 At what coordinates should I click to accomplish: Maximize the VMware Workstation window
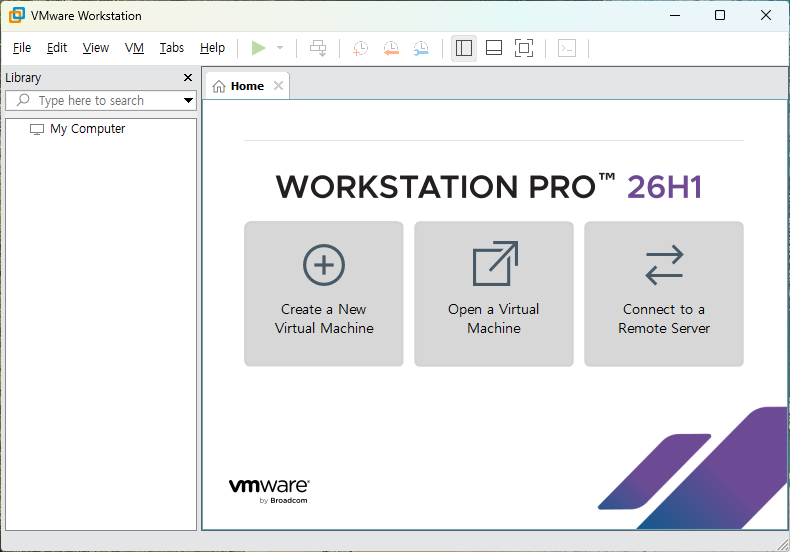[720, 16]
